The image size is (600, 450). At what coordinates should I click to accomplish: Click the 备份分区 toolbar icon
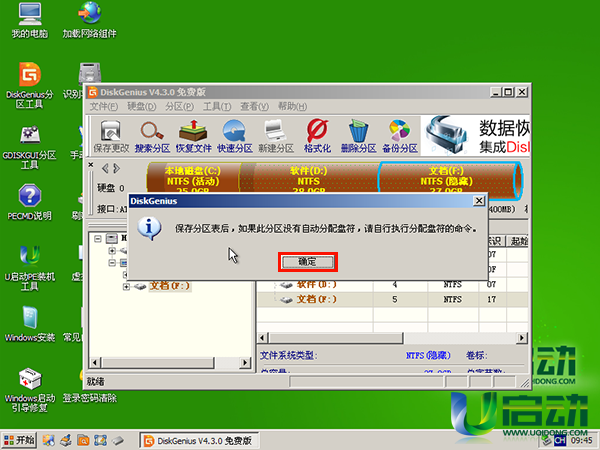tap(399, 136)
